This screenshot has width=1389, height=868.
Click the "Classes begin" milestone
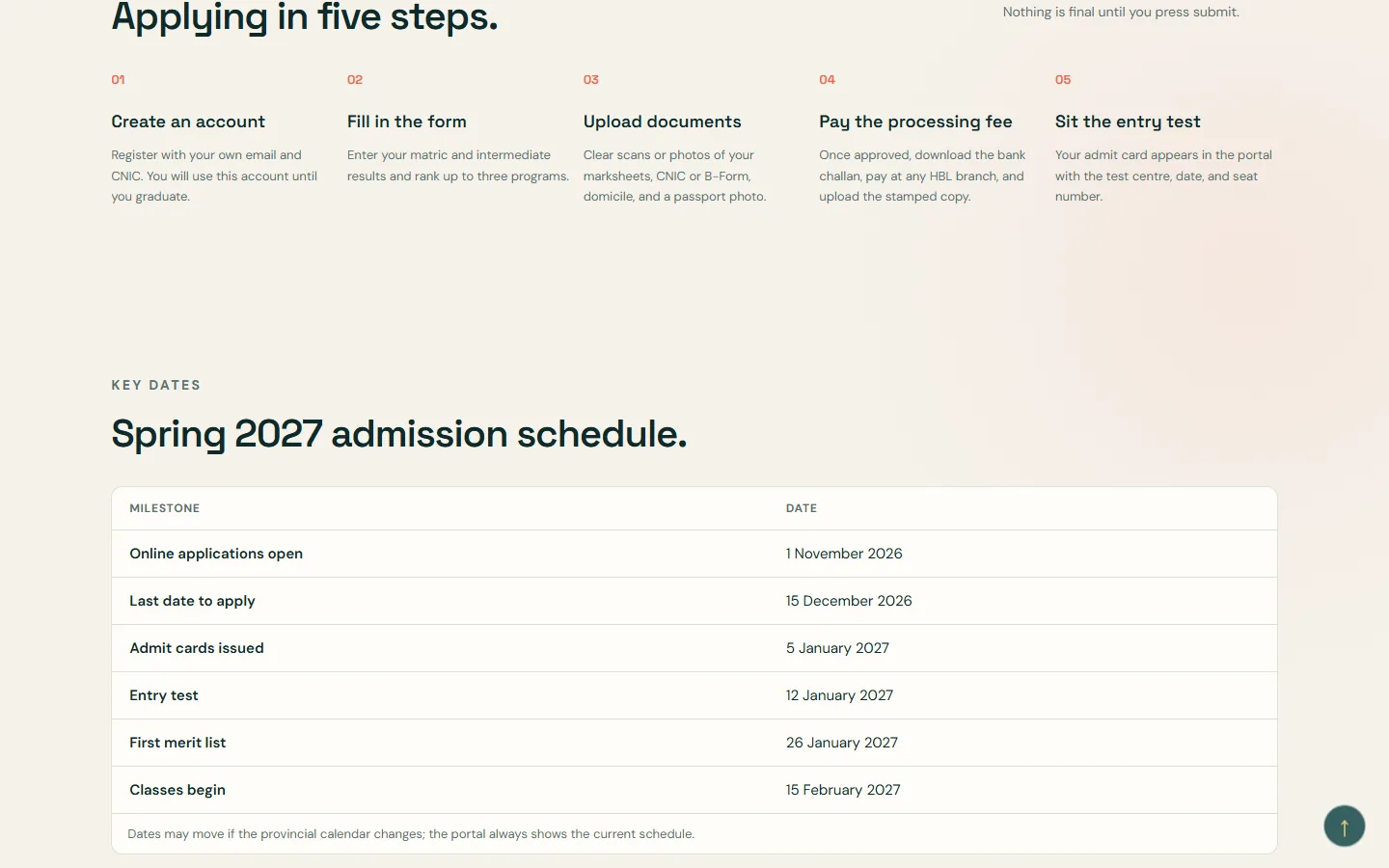[x=177, y=790]
